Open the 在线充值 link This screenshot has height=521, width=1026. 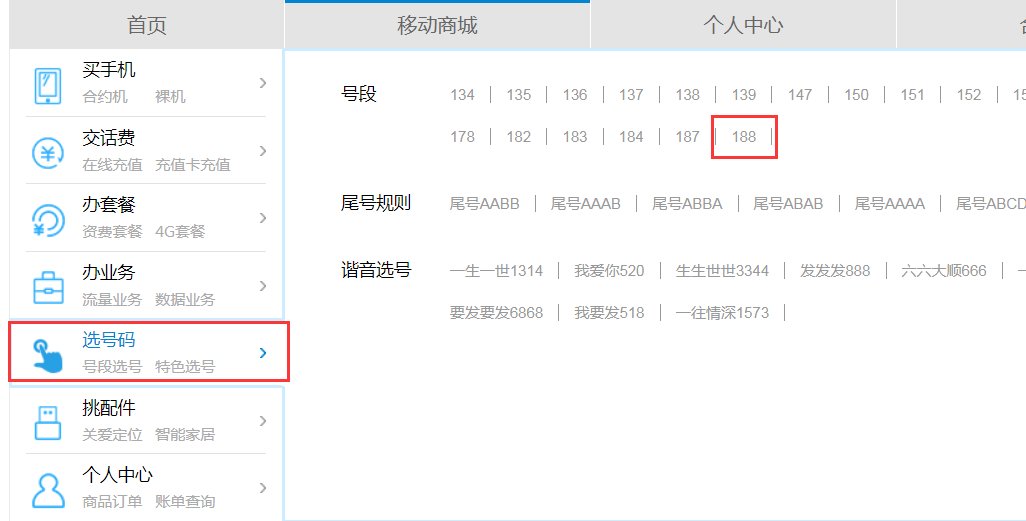pos(112,165)
